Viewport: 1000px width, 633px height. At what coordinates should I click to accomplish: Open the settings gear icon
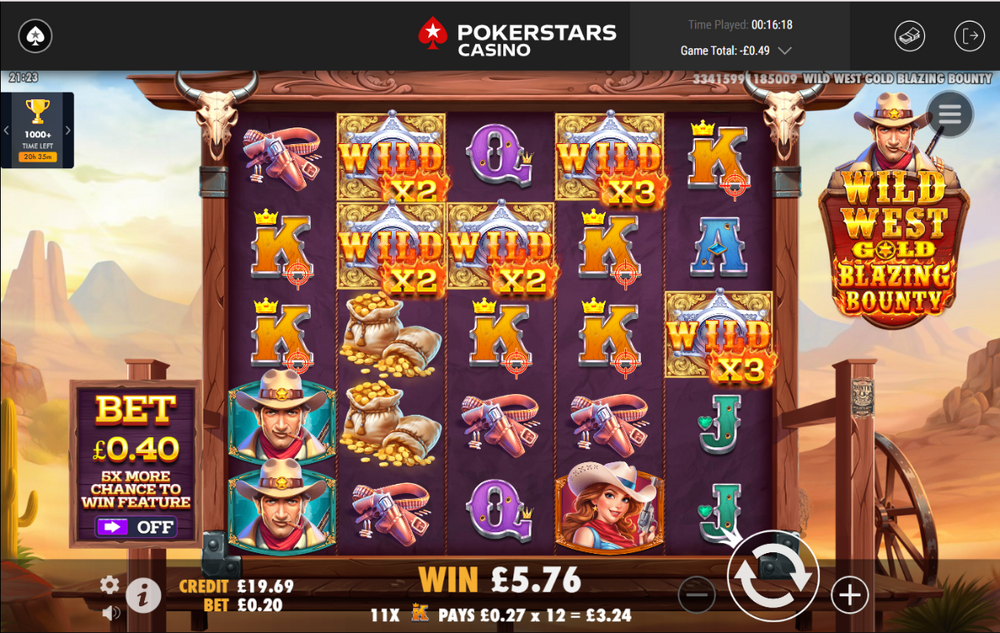click(x=110, y=585)
